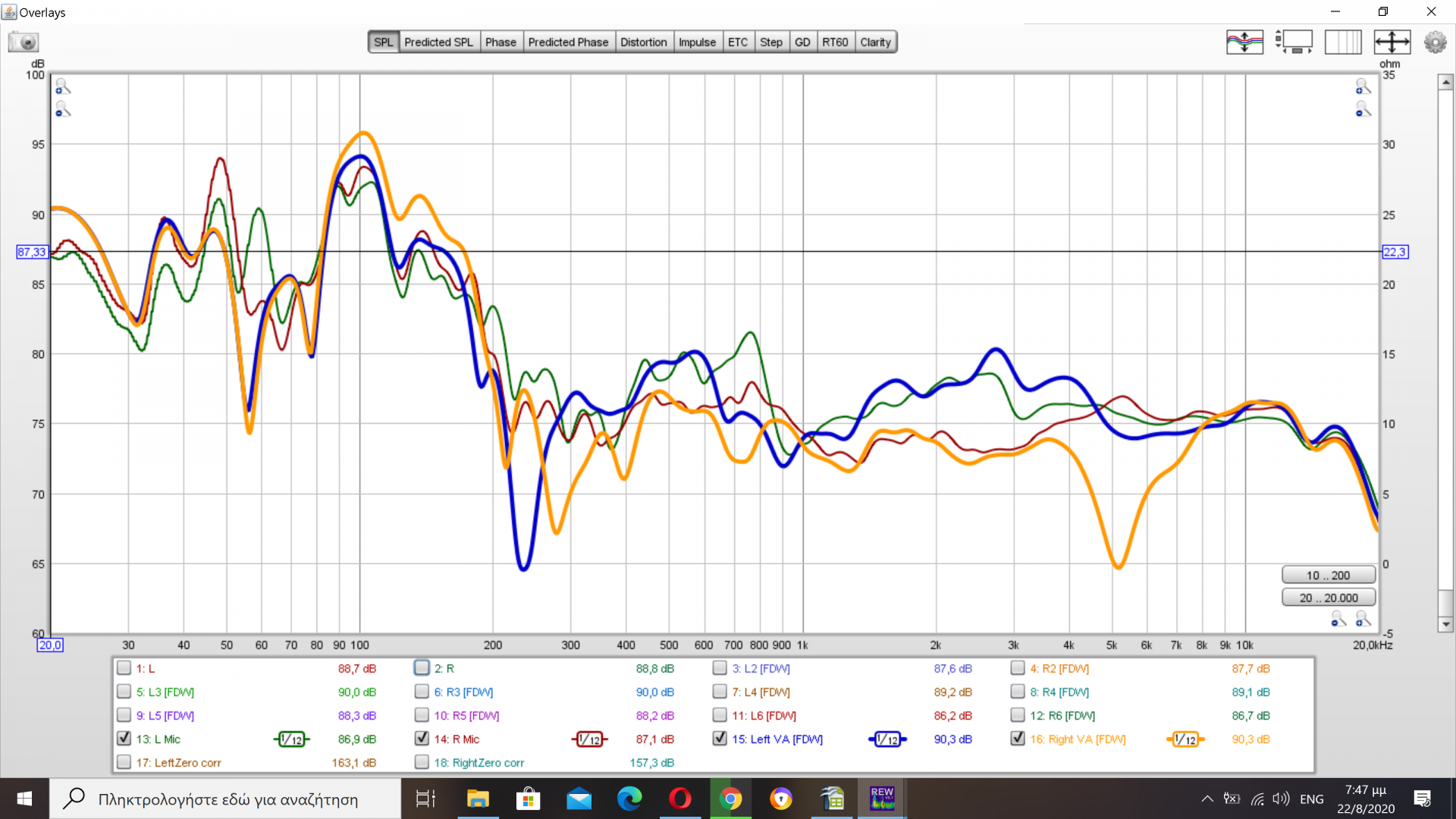The height and width of the screenshot is (819, 1456).
Task: Switch to the Impulse tab
Action: point(696,42)
